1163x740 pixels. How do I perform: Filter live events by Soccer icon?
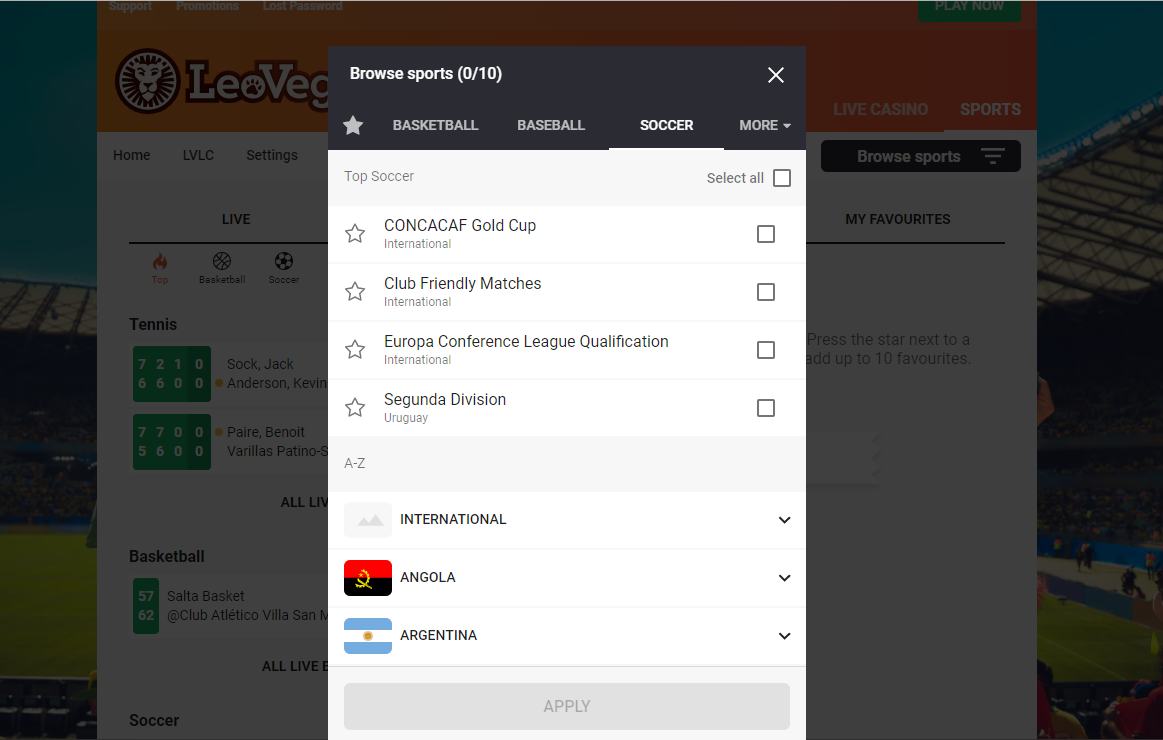(x=284, y=268)
